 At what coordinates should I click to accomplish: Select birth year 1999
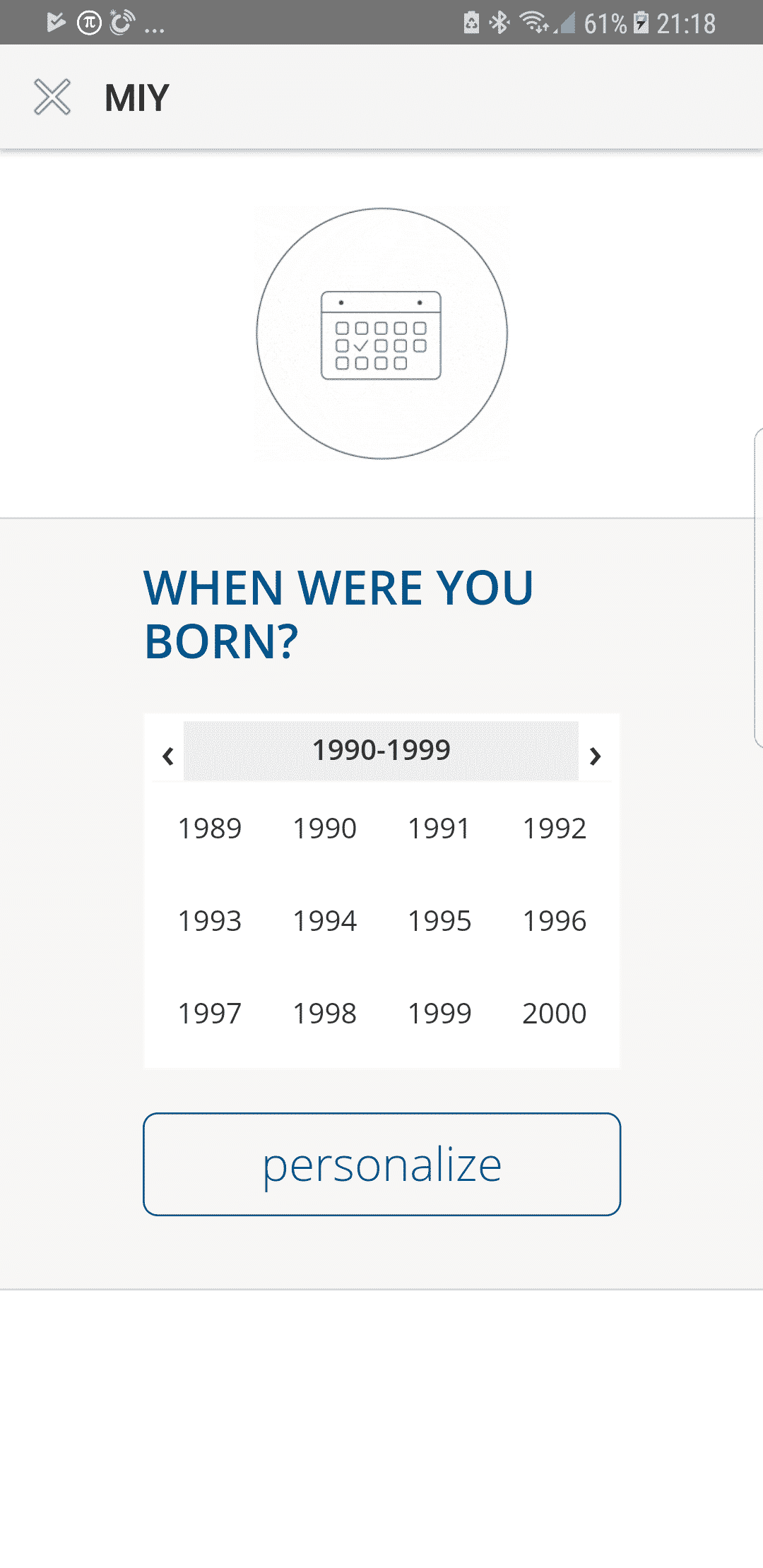point(439,1014)
